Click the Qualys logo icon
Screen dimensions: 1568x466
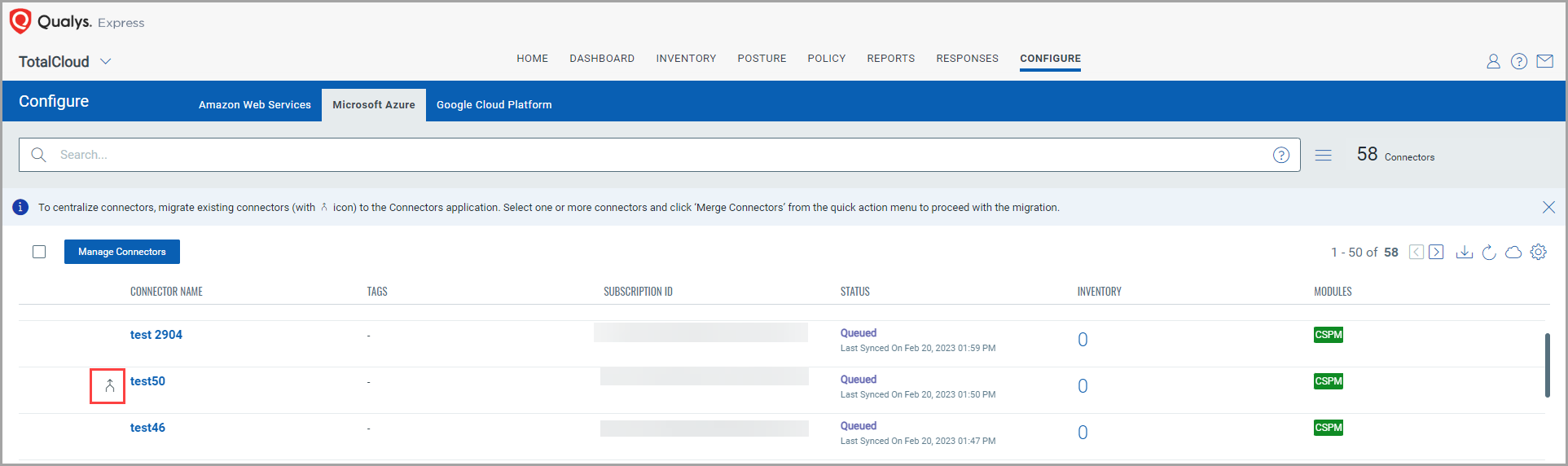[20, 21]
